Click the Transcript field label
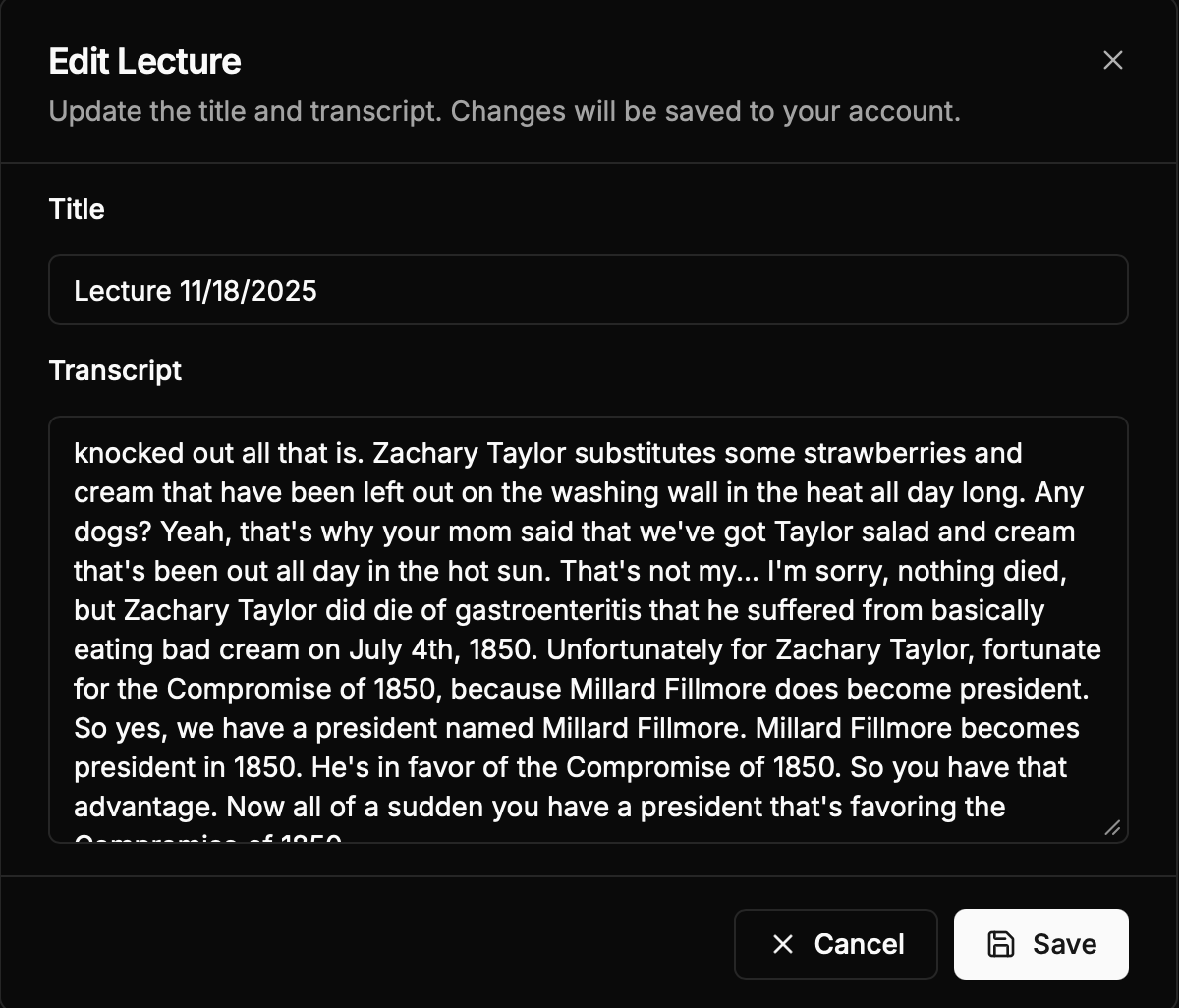The width and height of the screenshot is (1179, 1008). coord(115,370)
